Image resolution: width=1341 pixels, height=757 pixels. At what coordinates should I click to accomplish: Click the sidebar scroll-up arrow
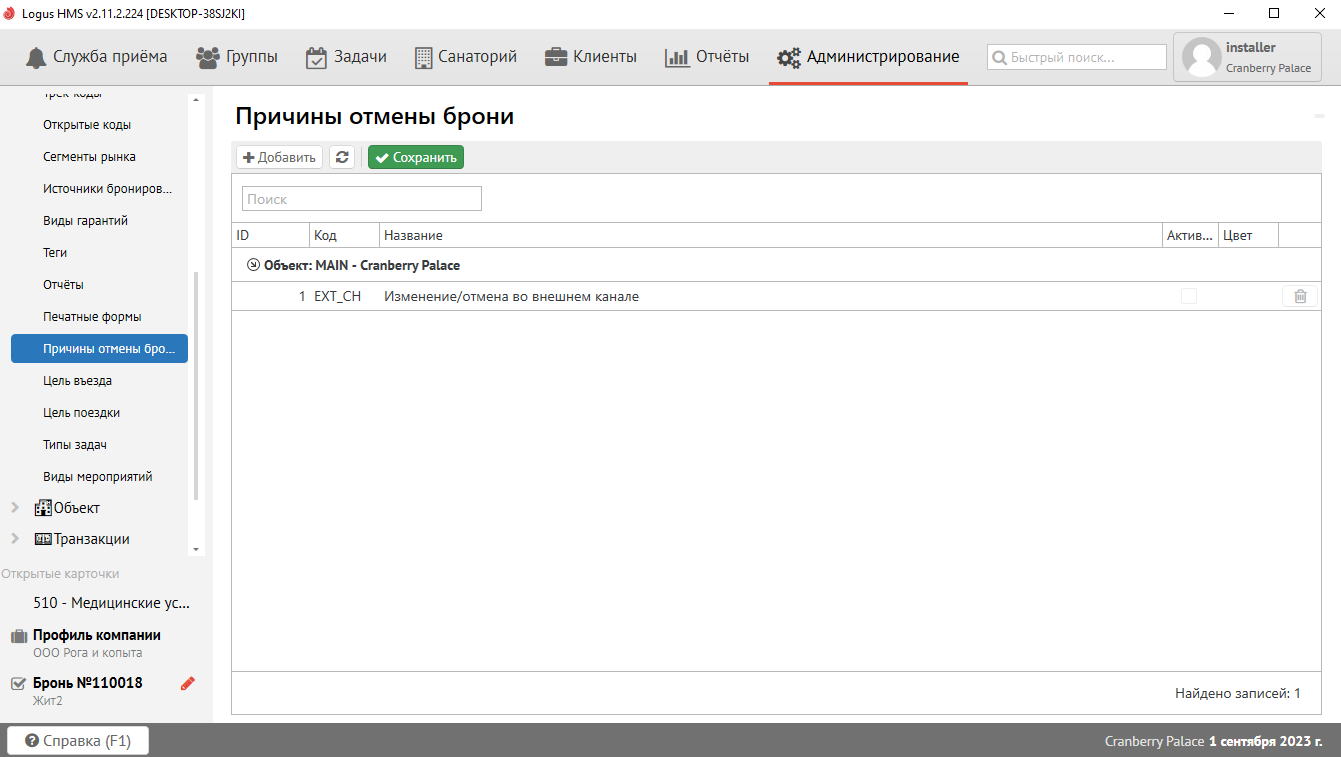196,100
